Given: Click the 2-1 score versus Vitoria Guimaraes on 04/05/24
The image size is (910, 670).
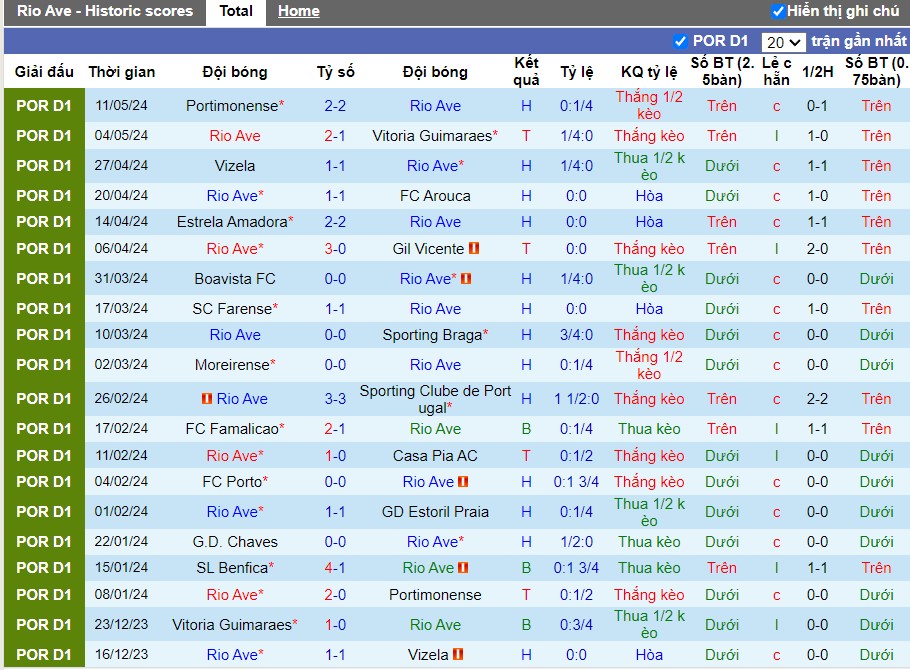Looking at the screenshot, I should point(335,136).
